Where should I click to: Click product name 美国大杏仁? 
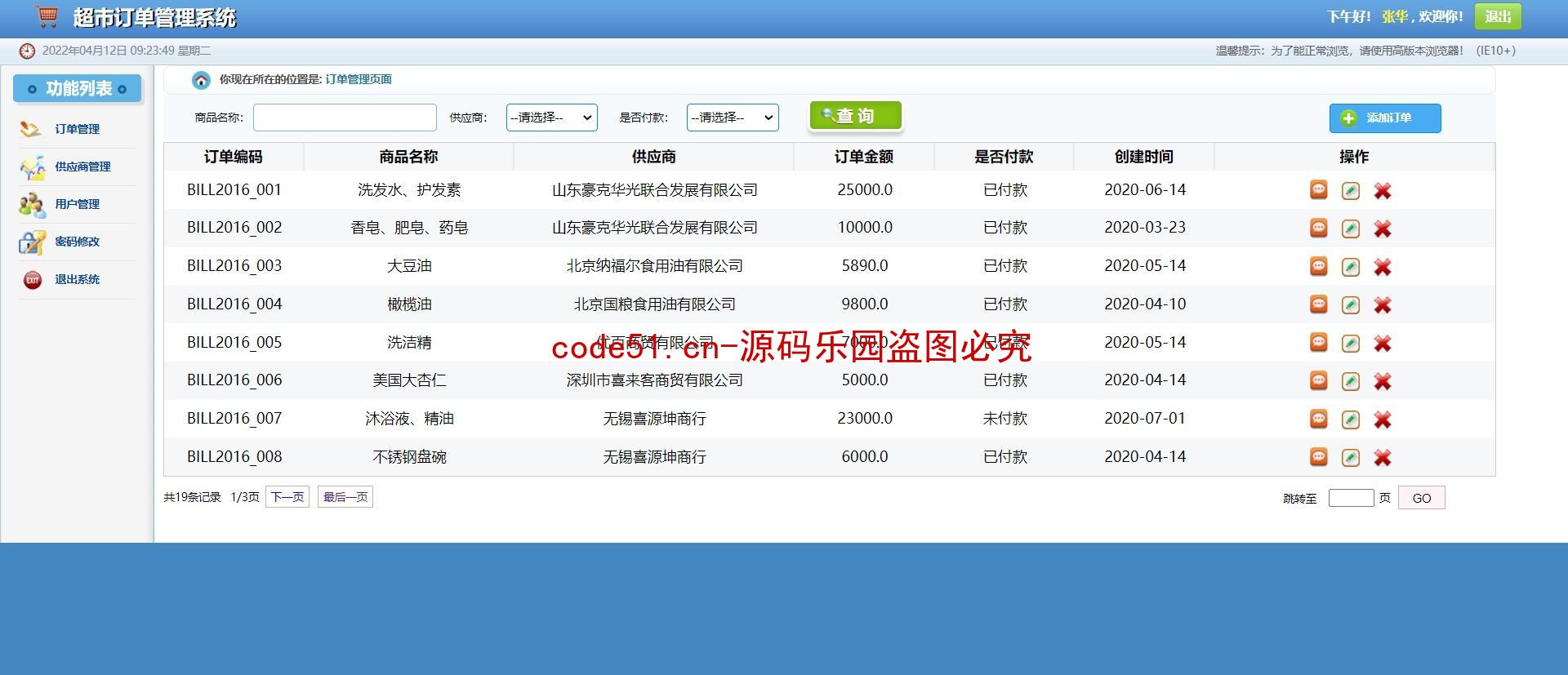[x=409, y=380]
